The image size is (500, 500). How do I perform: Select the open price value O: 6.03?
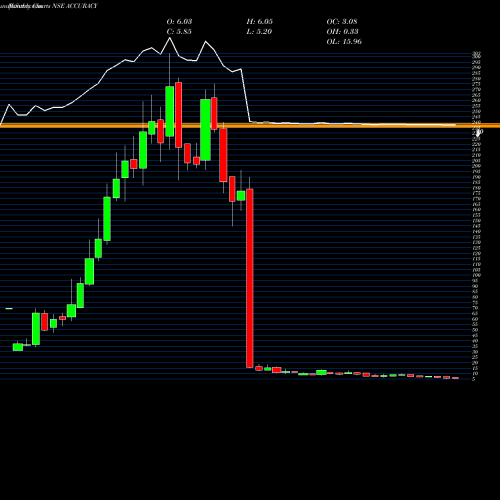point(179,21)
